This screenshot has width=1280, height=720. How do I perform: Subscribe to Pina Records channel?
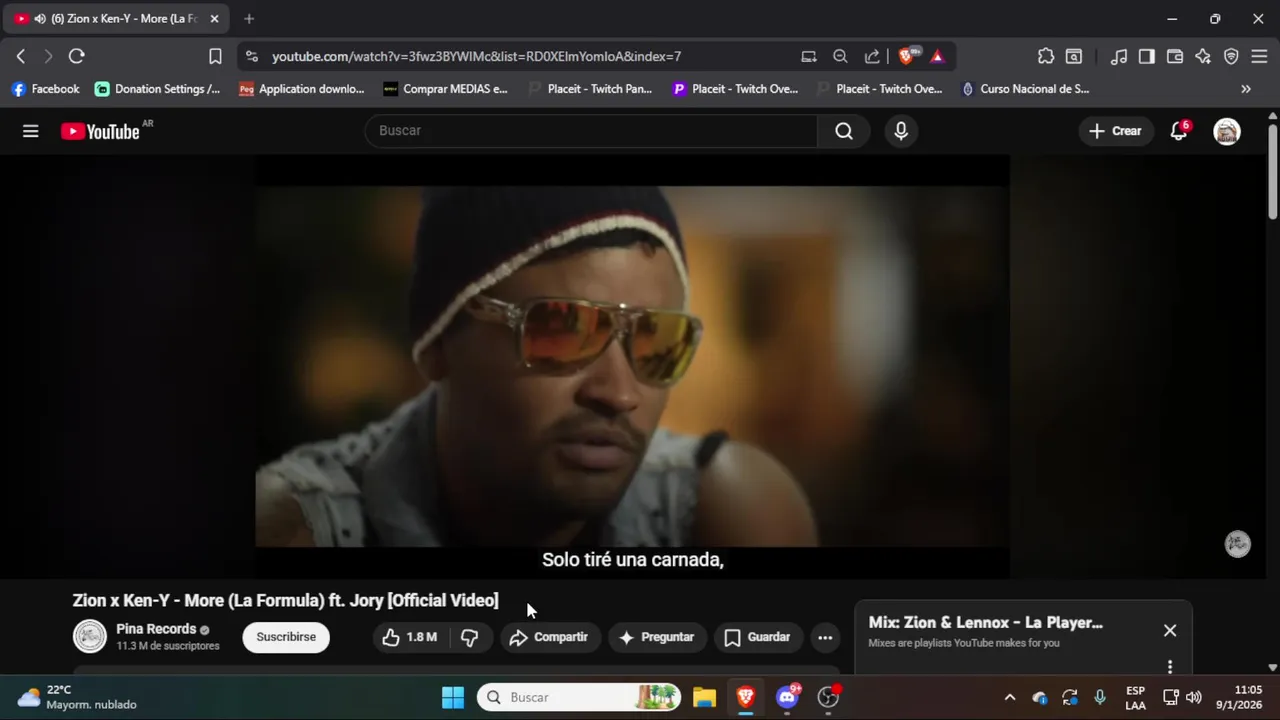(x=286, y=637)
